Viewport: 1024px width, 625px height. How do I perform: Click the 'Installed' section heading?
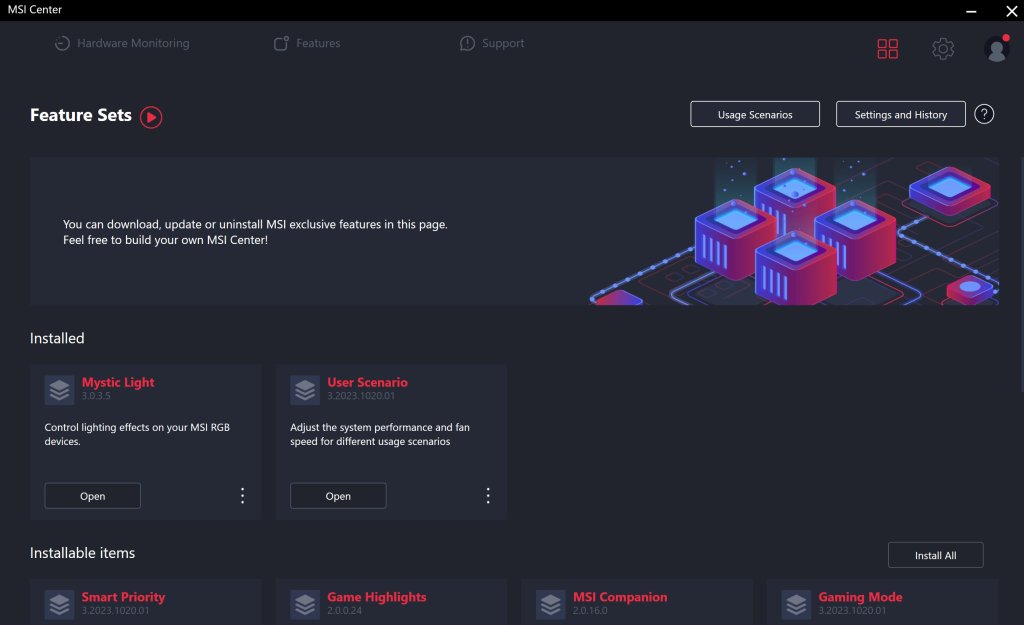(57, 338)
